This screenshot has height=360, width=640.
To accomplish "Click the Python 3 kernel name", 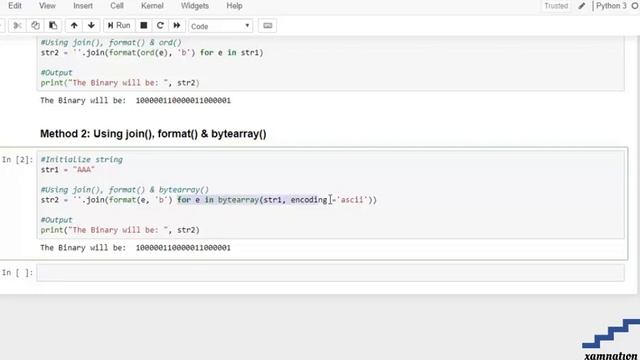I will (611, 6).
